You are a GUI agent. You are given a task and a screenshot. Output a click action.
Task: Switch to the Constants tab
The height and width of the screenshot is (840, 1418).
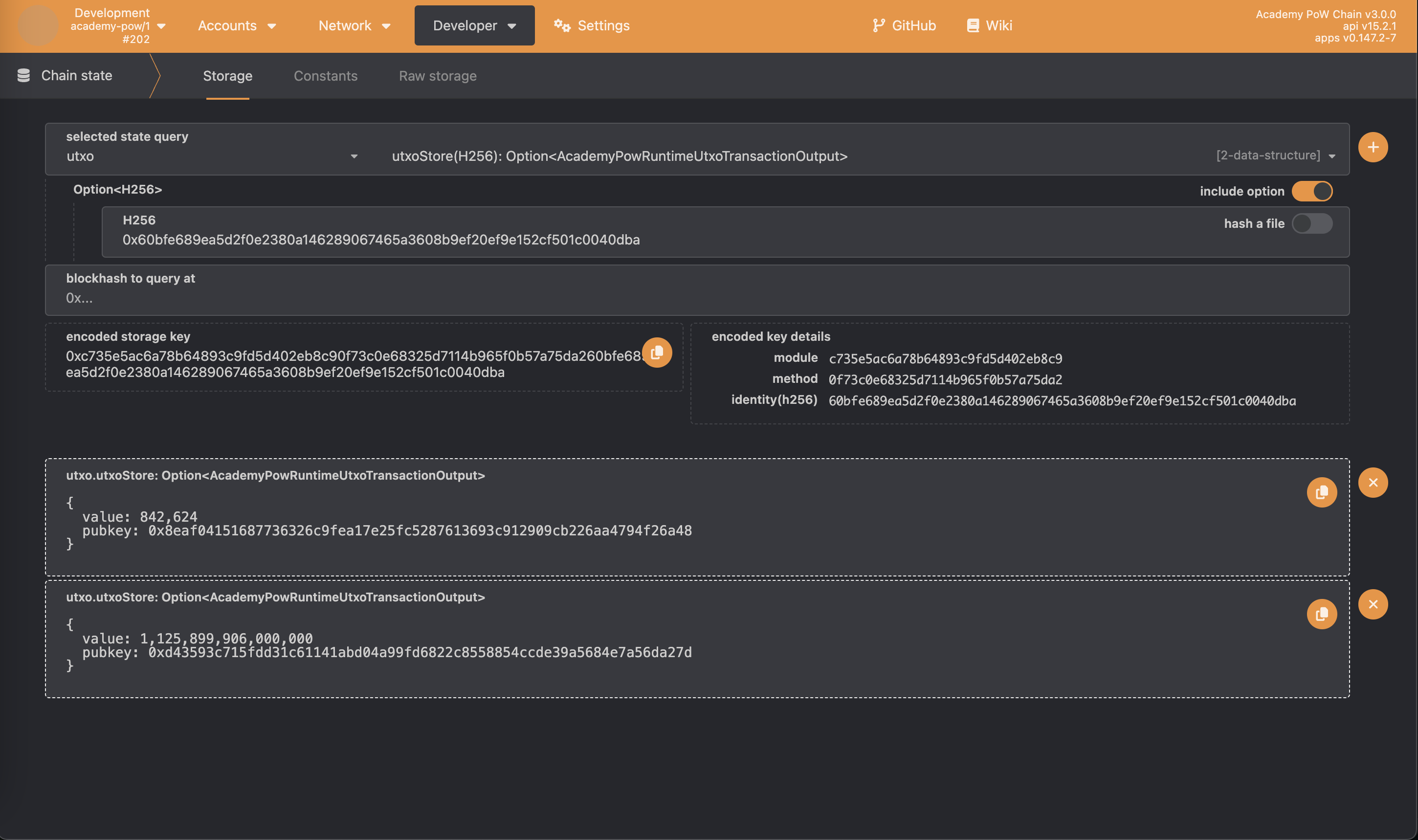pyautogui.click(x=326, y=76)
